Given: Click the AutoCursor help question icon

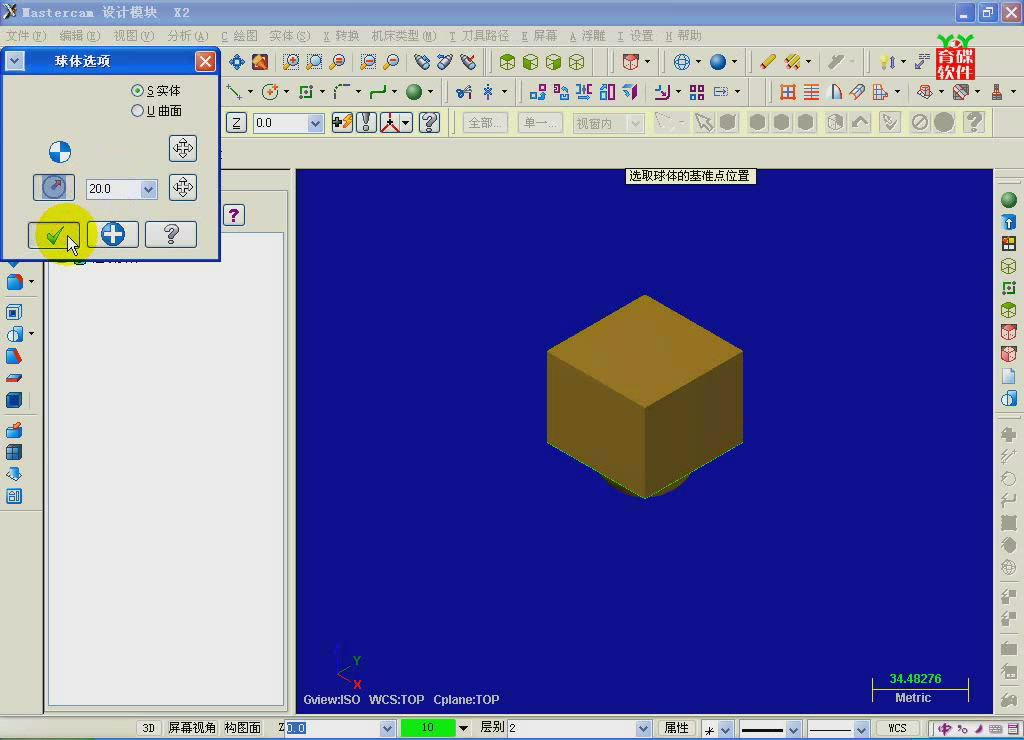Looking at the screenshot, I should [x=429, y=123].
